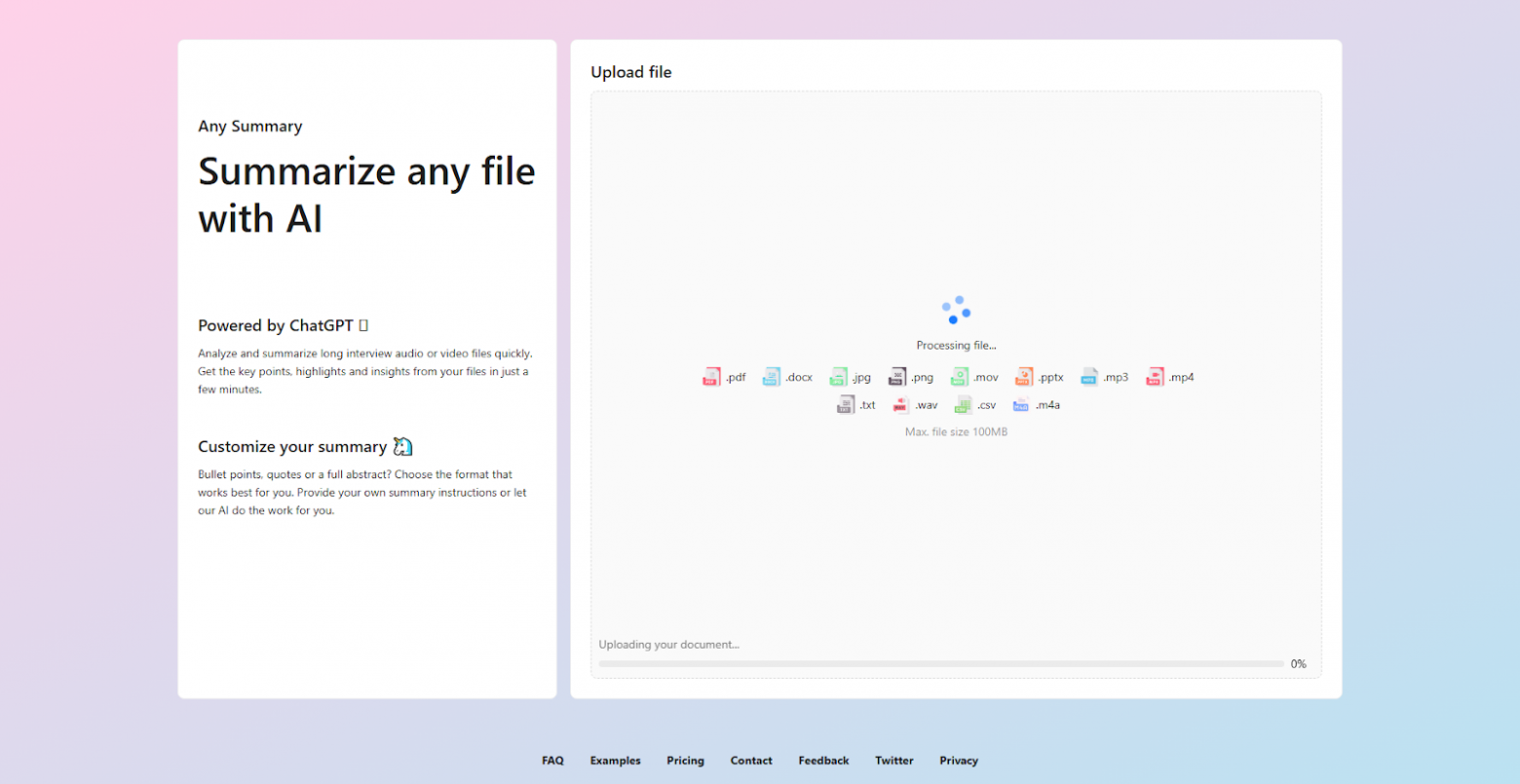Open the Examples footer link
Image resolution: width=1520 pixels, height=784 pixels.
[615, 761]
